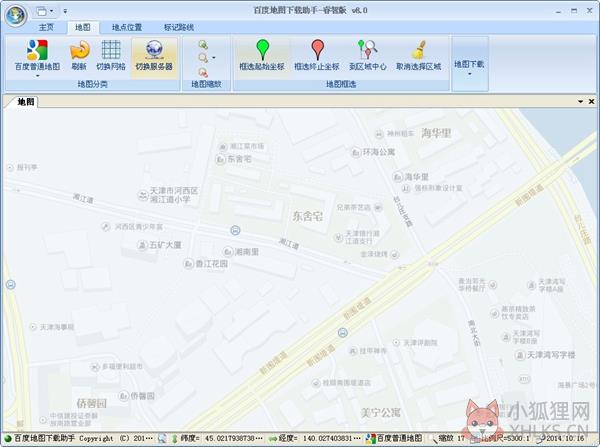The image size is (600, 447).
Task: Minimize the application window
Action: tap(558, 11)
